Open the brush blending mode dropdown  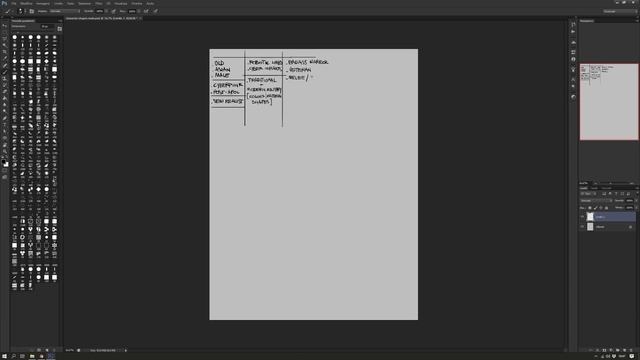point(64,11)
